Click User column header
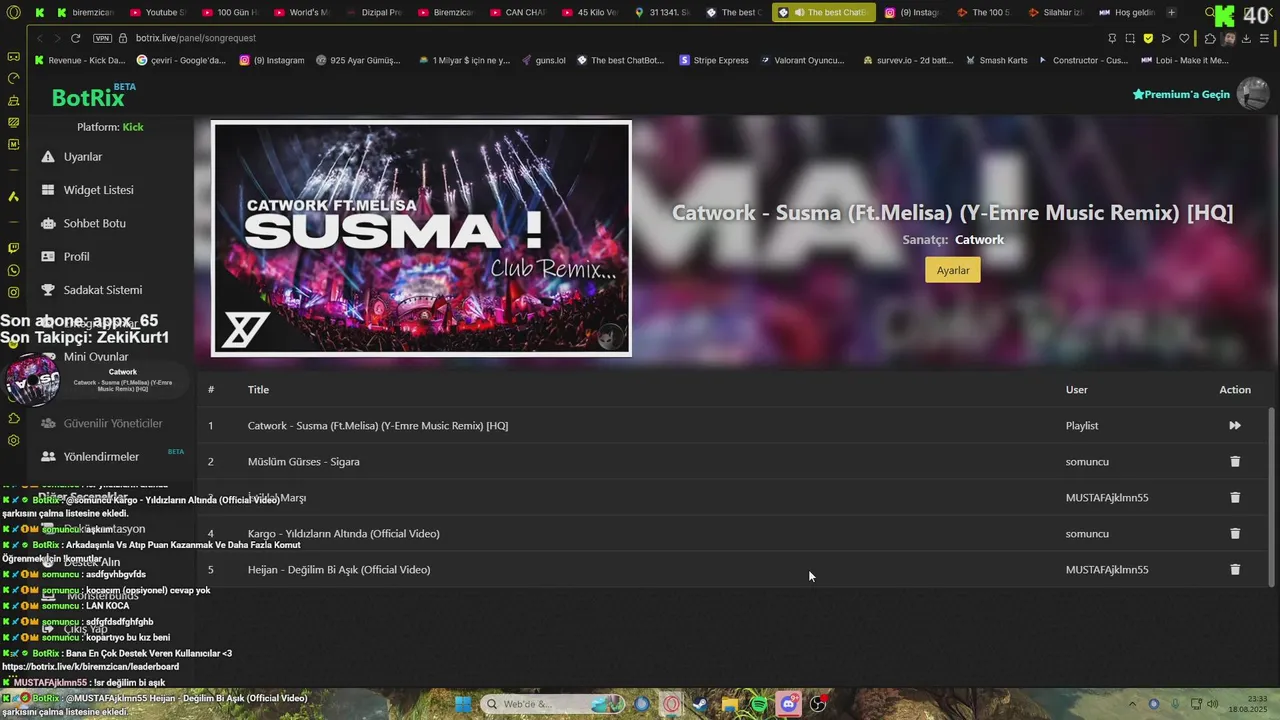Viewport: 1280px width, 720px height. (x=1076, y=389)
